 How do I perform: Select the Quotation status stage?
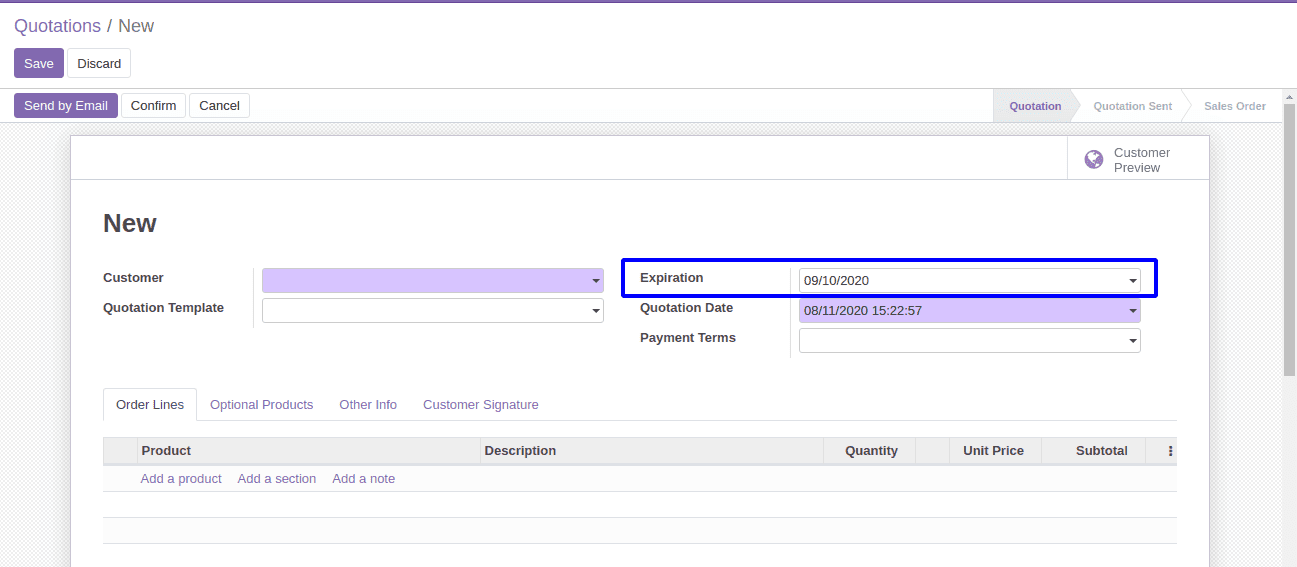click(1035, 106)
